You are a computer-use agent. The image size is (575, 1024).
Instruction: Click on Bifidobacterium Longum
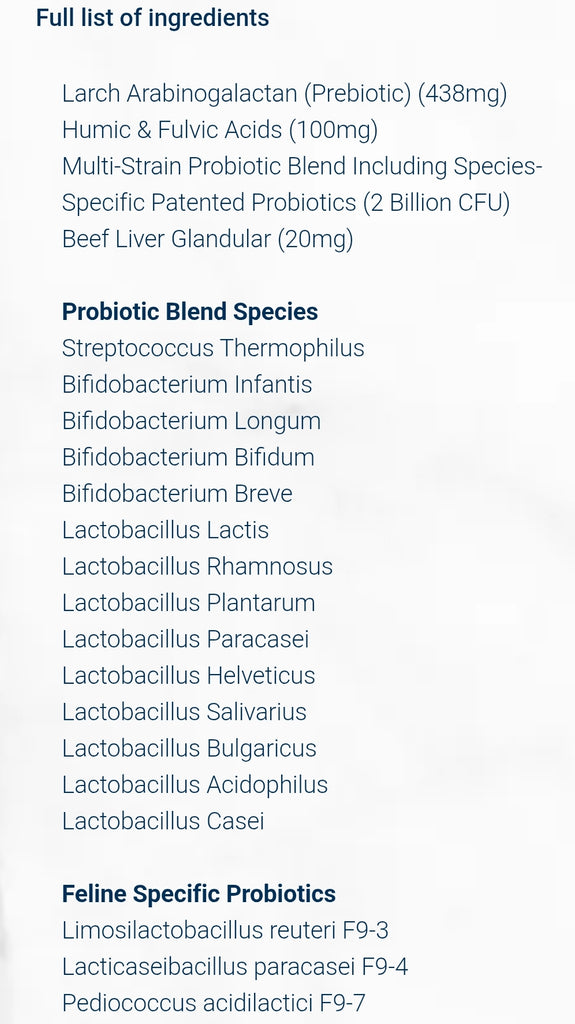tap(191, 421)
